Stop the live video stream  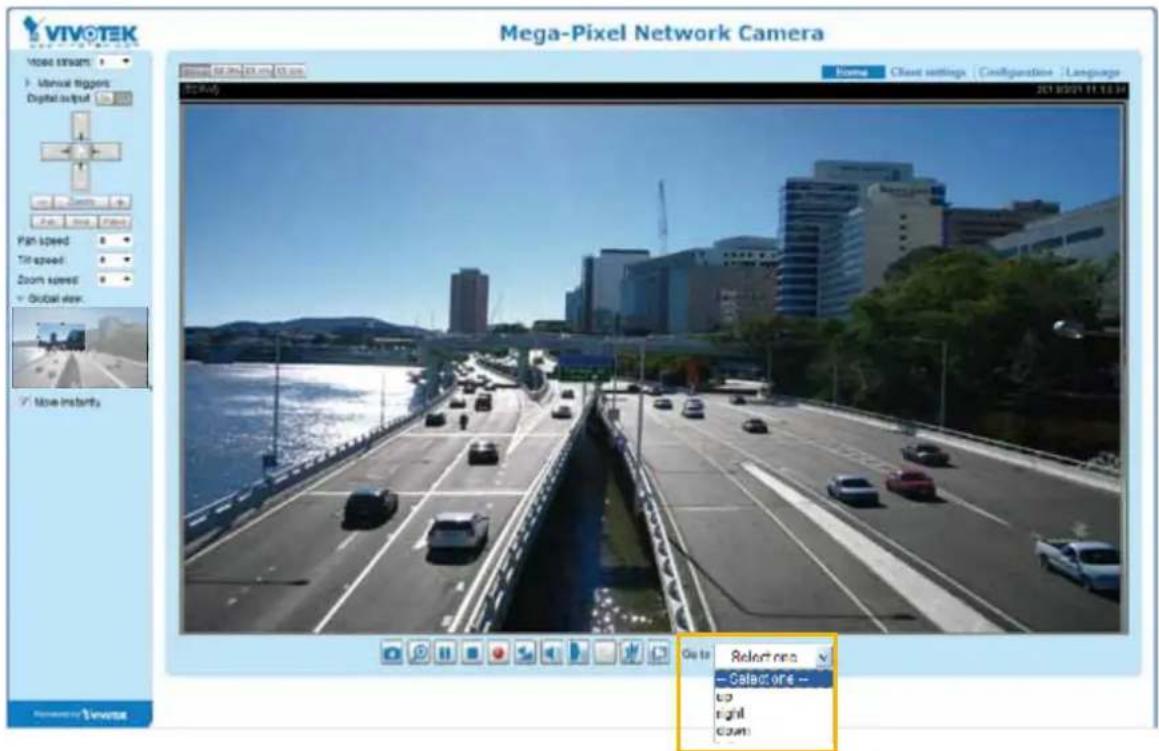tap(472, 653)
